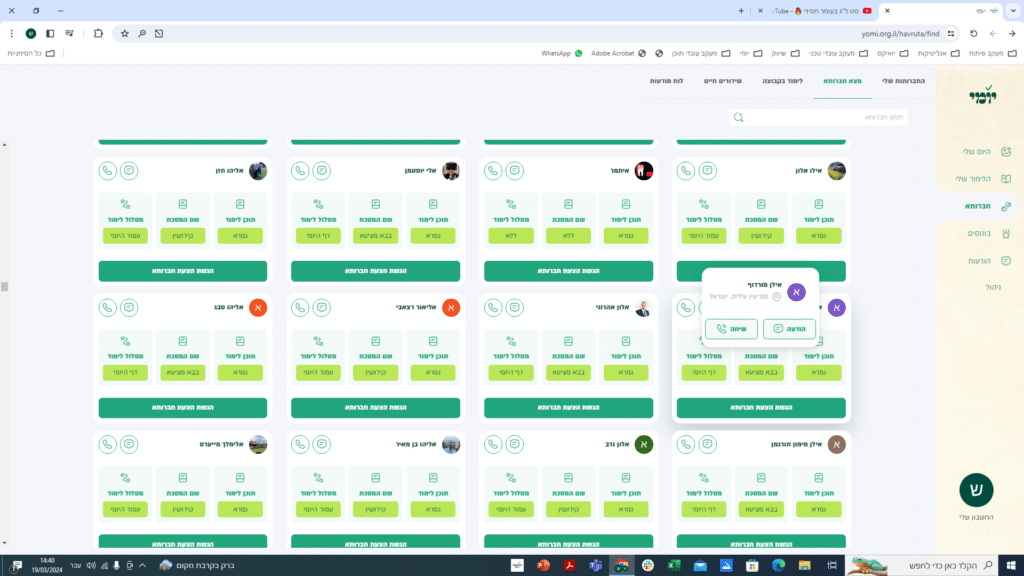Click the message icon on אילו אלון's card
Viewport: 1024px width, 576px height.
tap(707, 171)
